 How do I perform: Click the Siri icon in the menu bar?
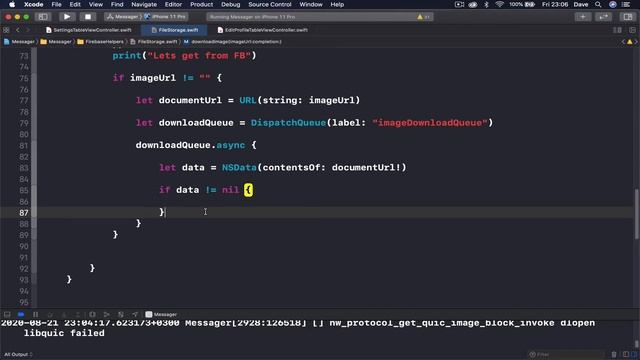pyautogui.click(x=613, y=4)
